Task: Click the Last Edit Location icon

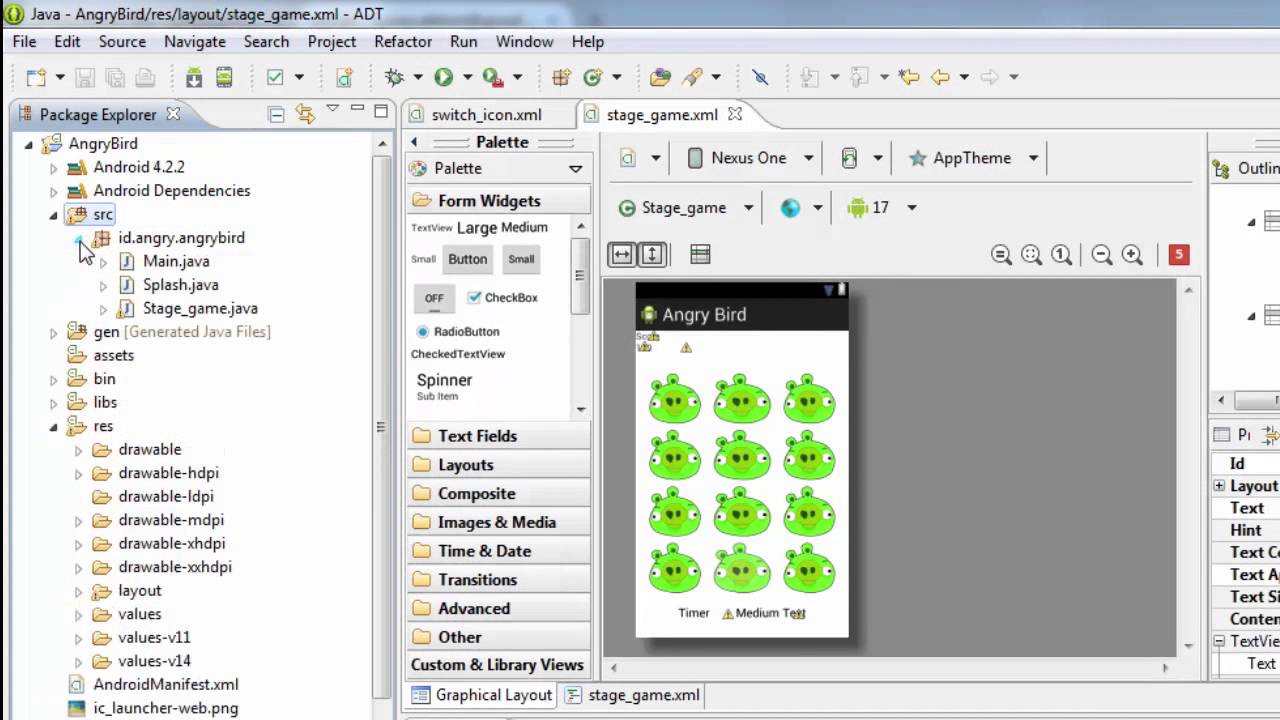Action: coord(908,77)
